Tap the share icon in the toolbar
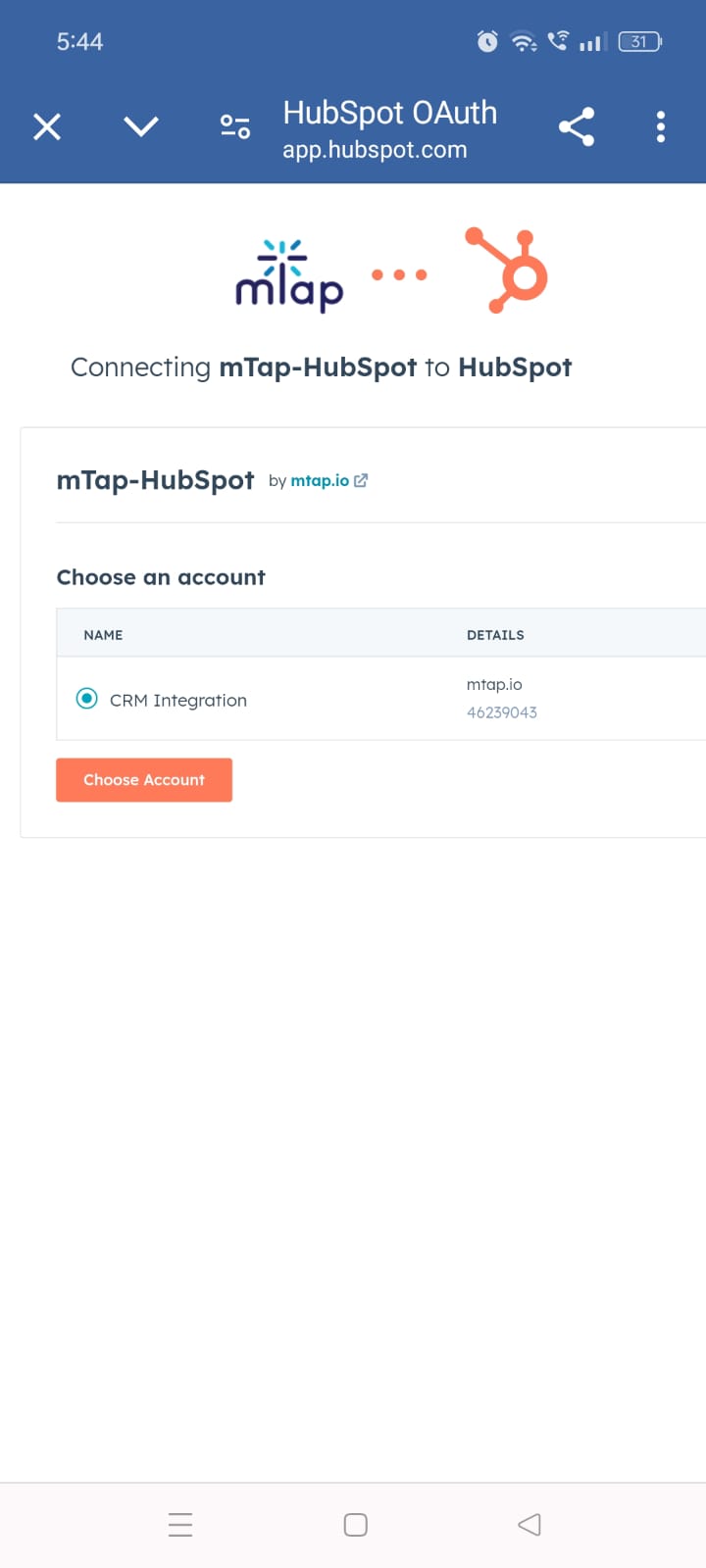The image size is (706, 1568). (577, 126)
